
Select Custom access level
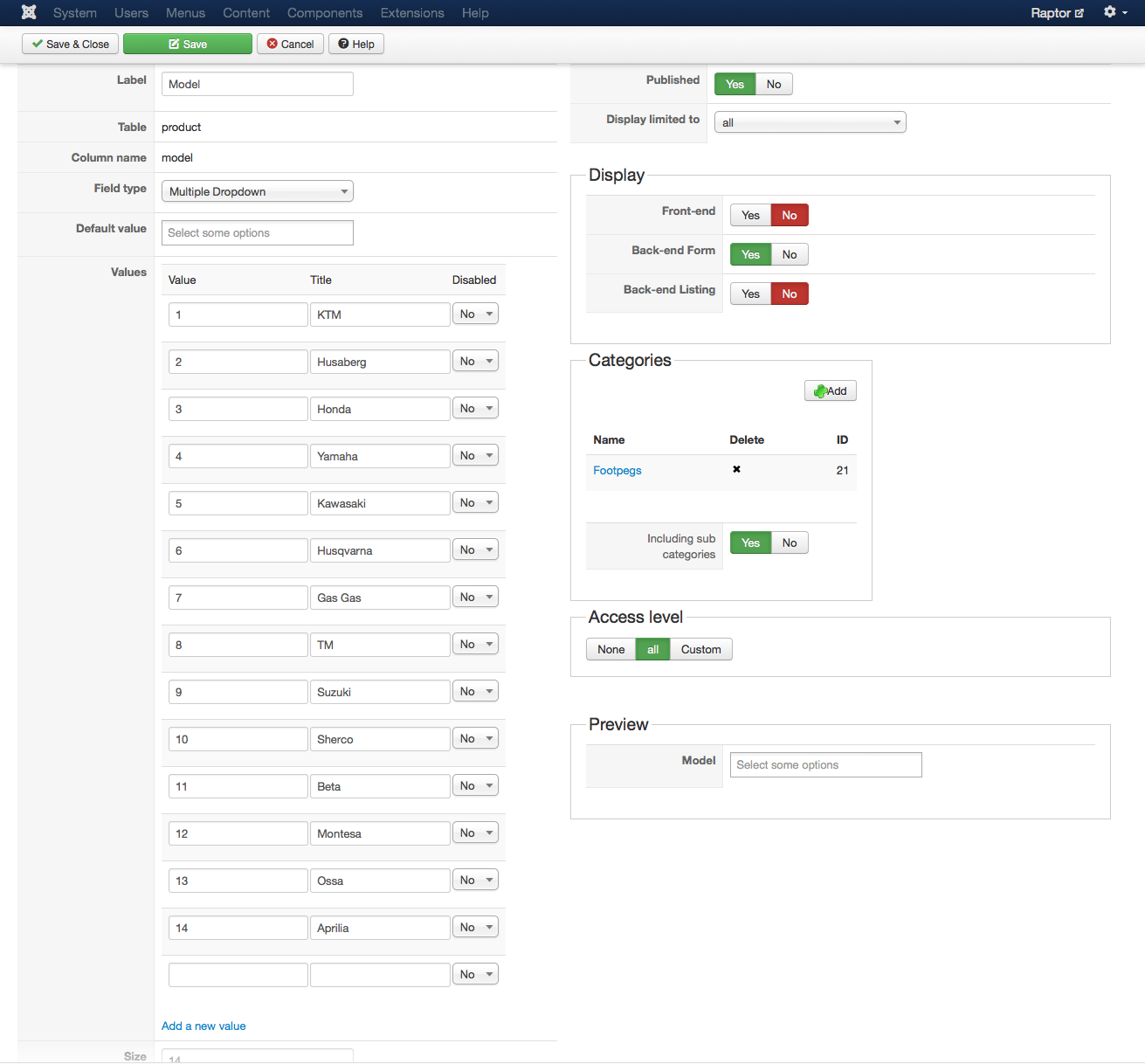(x=700, y=649)
